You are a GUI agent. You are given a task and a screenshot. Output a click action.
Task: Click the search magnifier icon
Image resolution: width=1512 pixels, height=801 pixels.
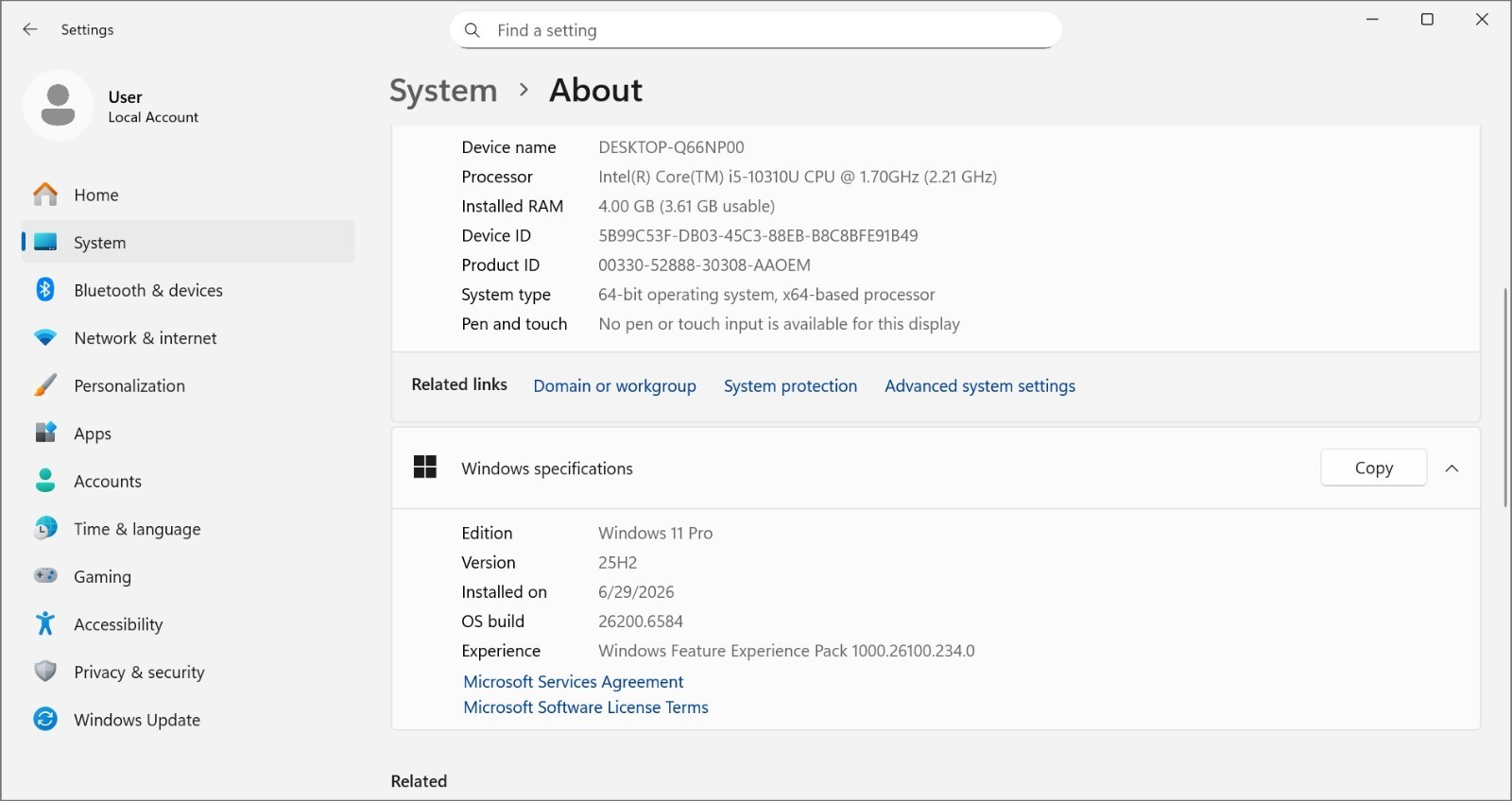(x=472, y=30)
